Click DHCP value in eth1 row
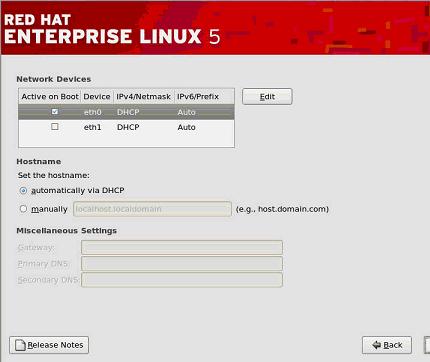The height and width of the screenshot is (362, 430). 128,127
